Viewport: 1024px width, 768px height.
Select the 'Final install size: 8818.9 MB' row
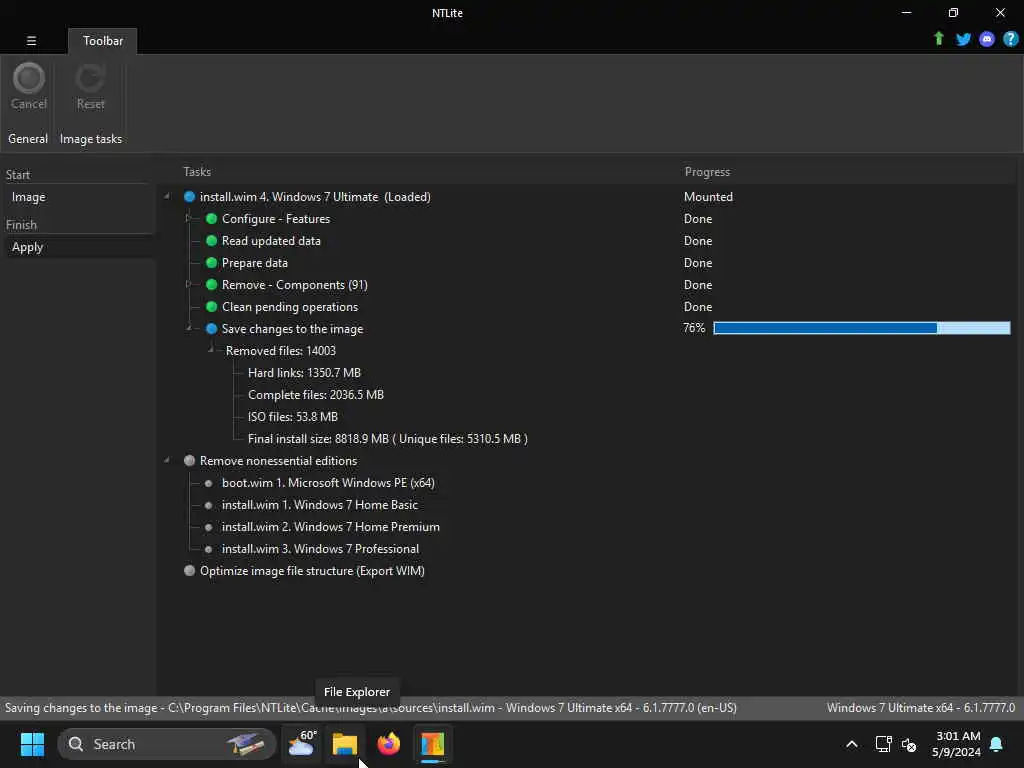point(388,439)
